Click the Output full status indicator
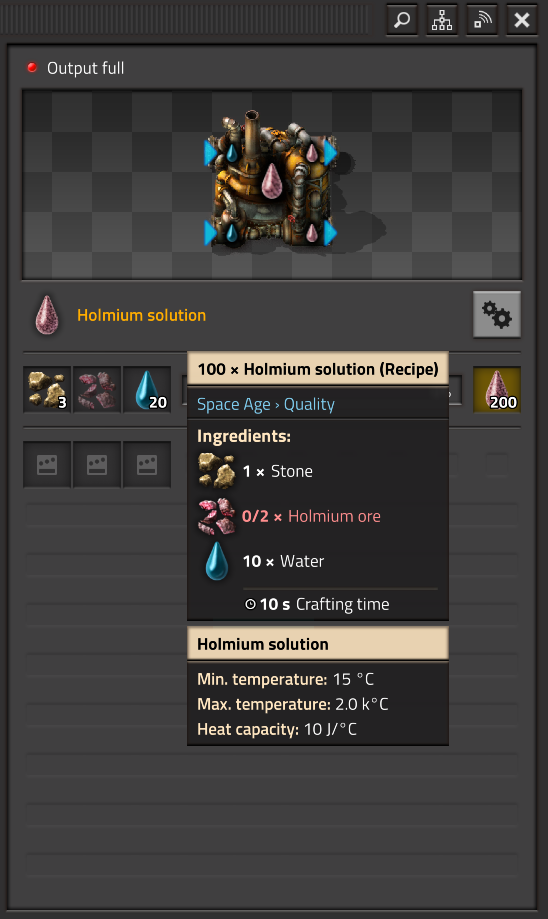 (76, 68)
